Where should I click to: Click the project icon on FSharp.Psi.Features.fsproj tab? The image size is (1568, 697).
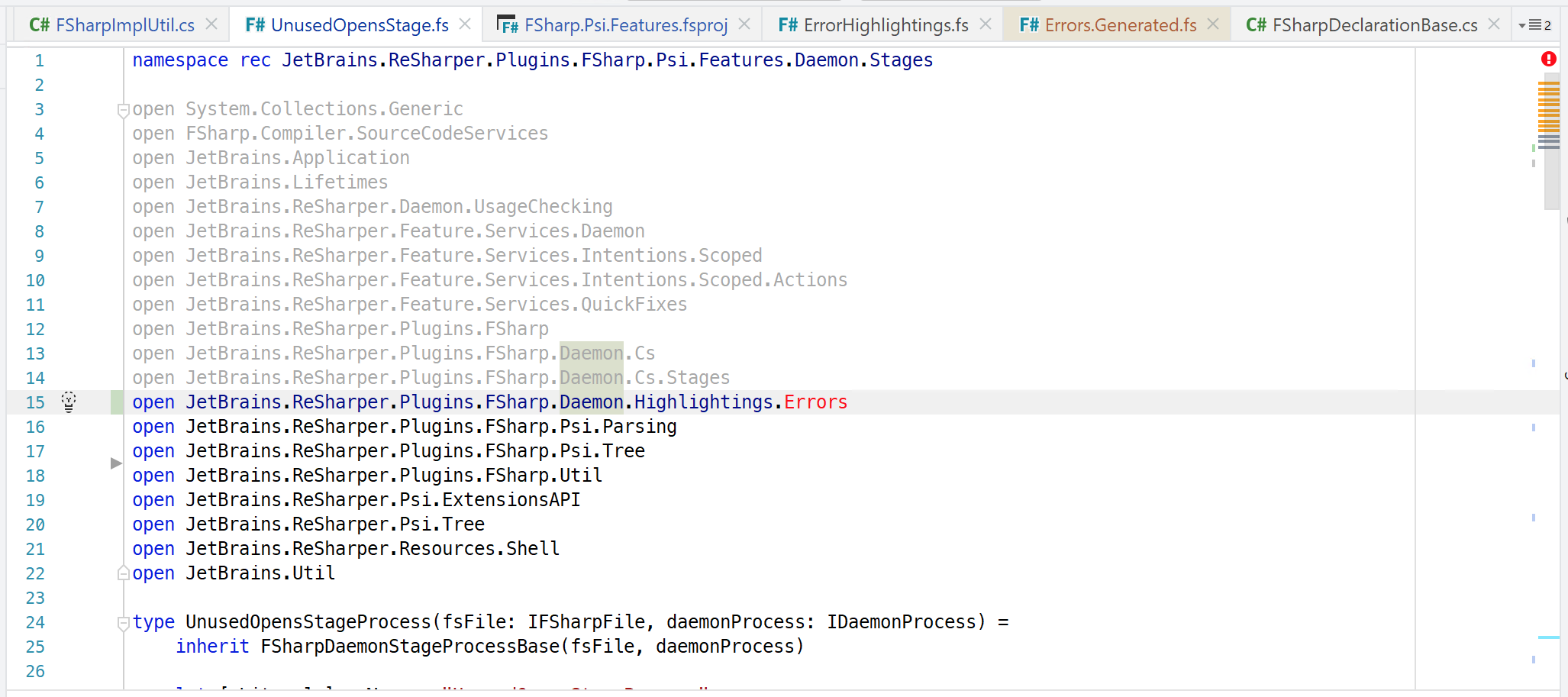click(x=508, y=25)
